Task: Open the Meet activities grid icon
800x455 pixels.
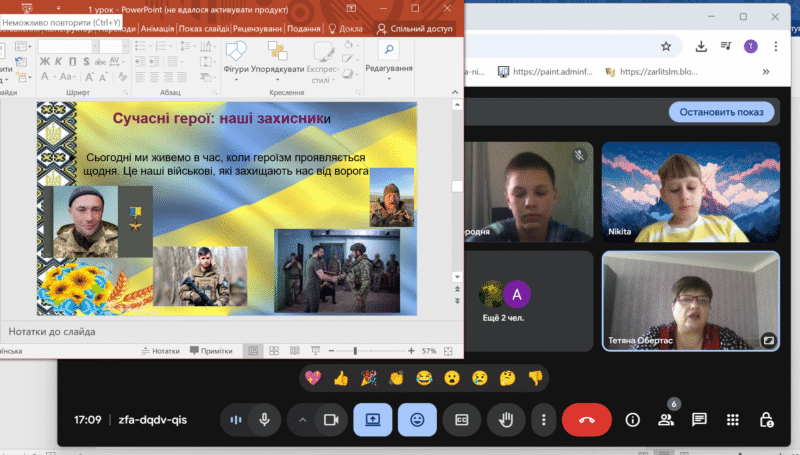Action: click(x=733, y=420)
